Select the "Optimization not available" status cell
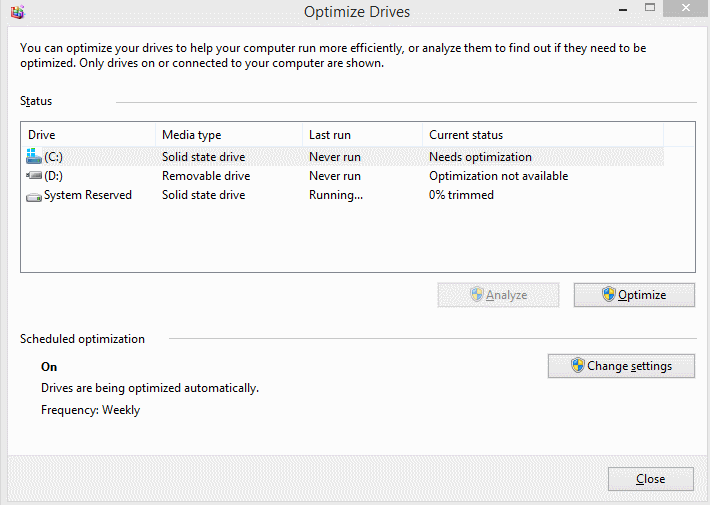 (499, 176)
